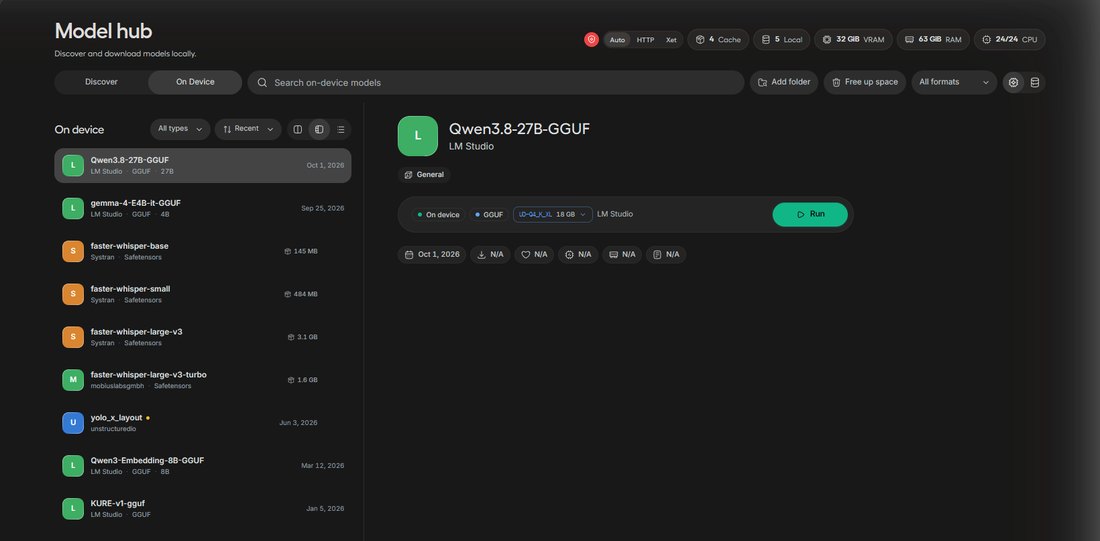1100x541 pixels.
Task: Focus the Search on-device models field
Action: pos(496,83)
